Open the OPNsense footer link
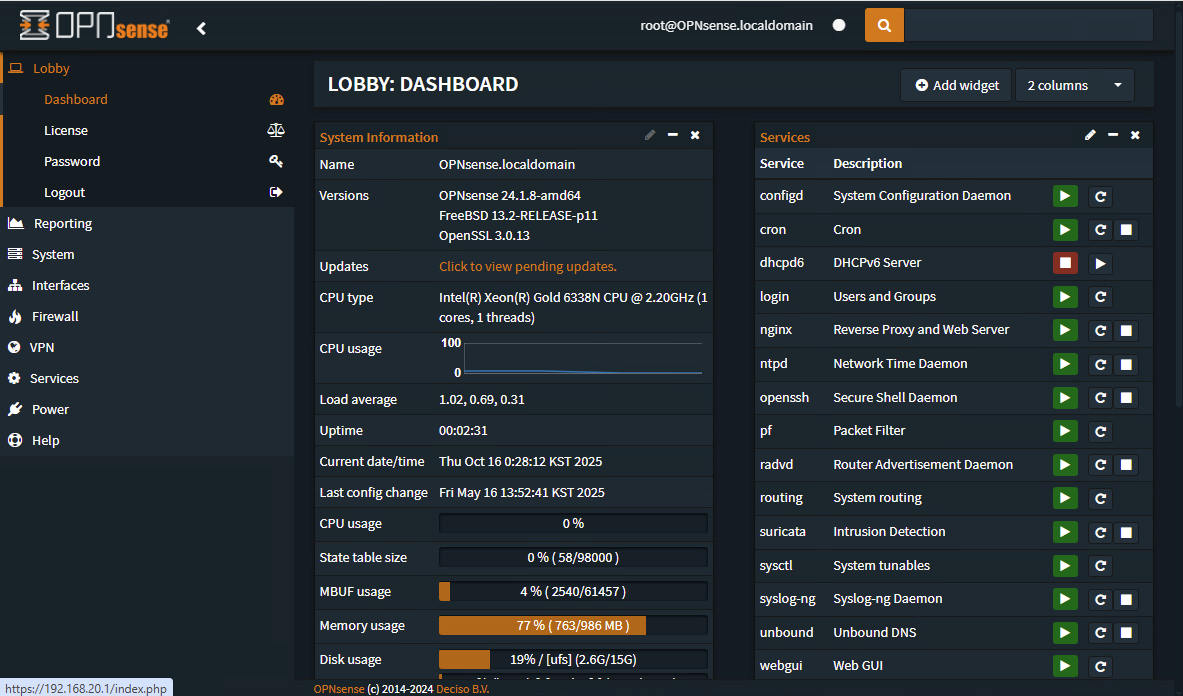Screen dimensions: 1183x696 339,688
